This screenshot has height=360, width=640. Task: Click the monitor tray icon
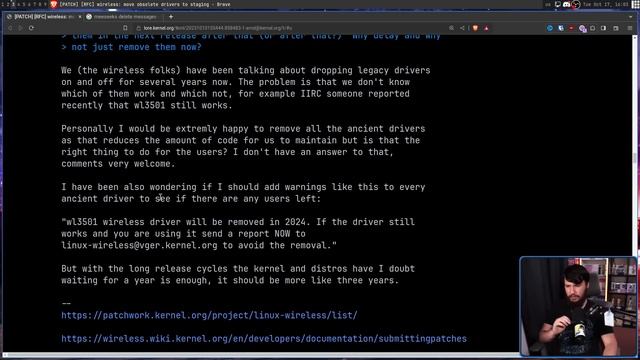558,4
